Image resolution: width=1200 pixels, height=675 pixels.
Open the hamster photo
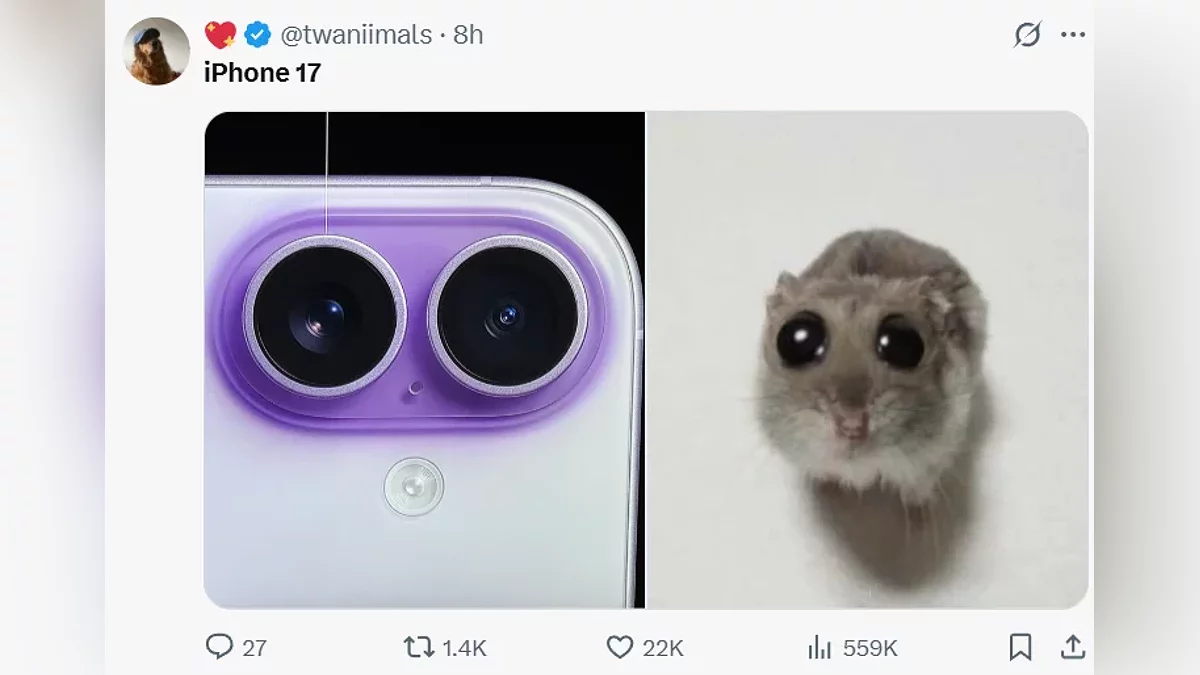[x=867, y=360]
